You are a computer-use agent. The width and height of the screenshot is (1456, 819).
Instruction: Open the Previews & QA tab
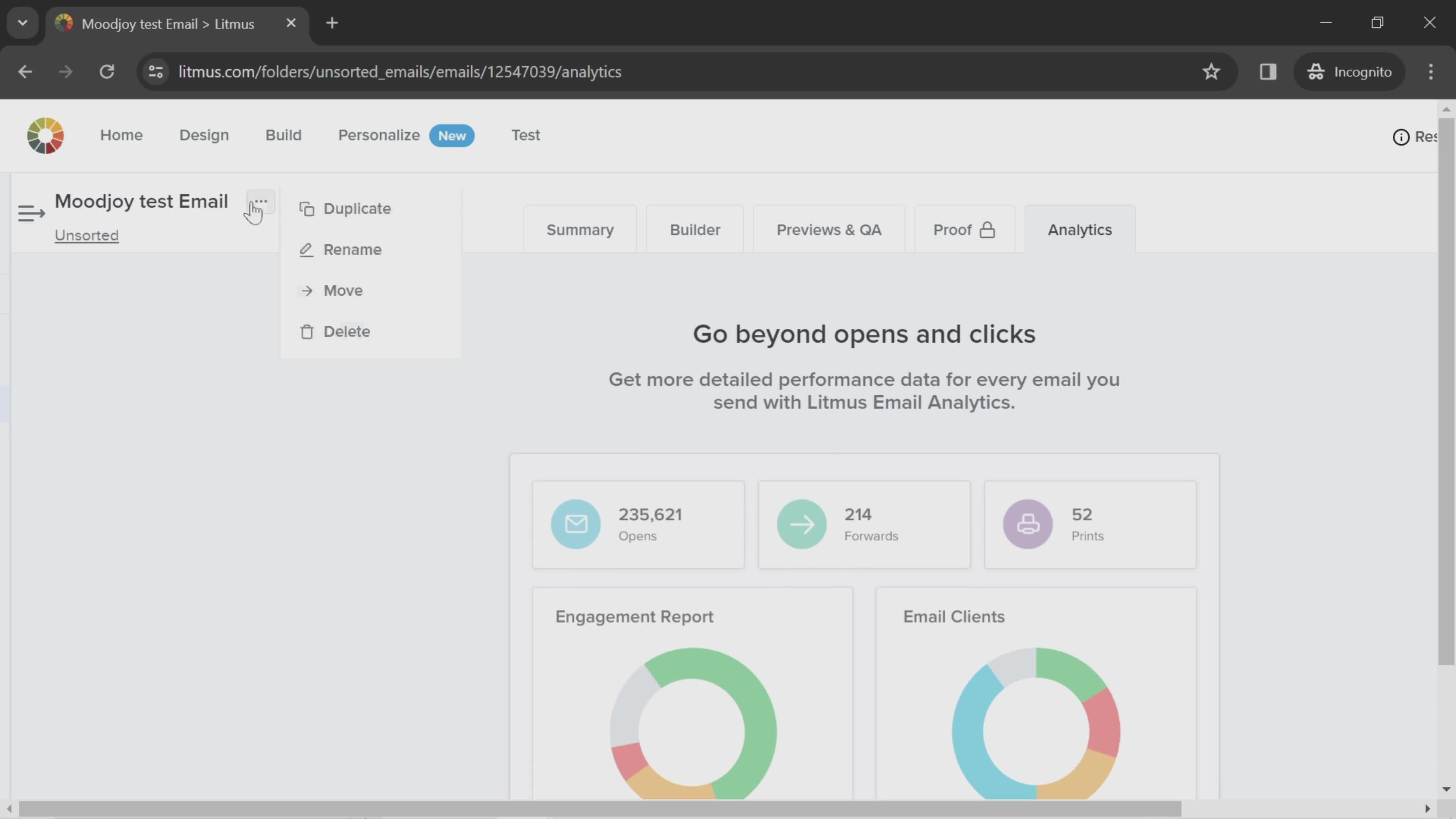tap(829, 229)
